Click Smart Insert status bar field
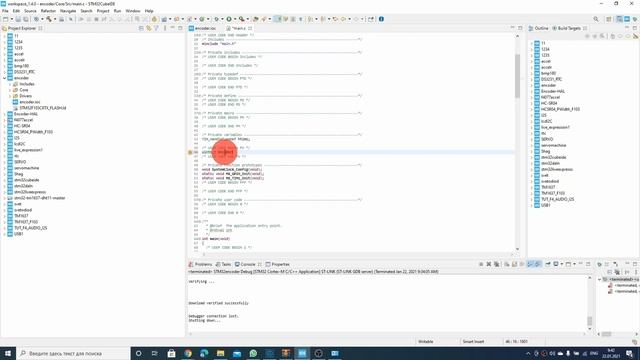 pos(473,341)
